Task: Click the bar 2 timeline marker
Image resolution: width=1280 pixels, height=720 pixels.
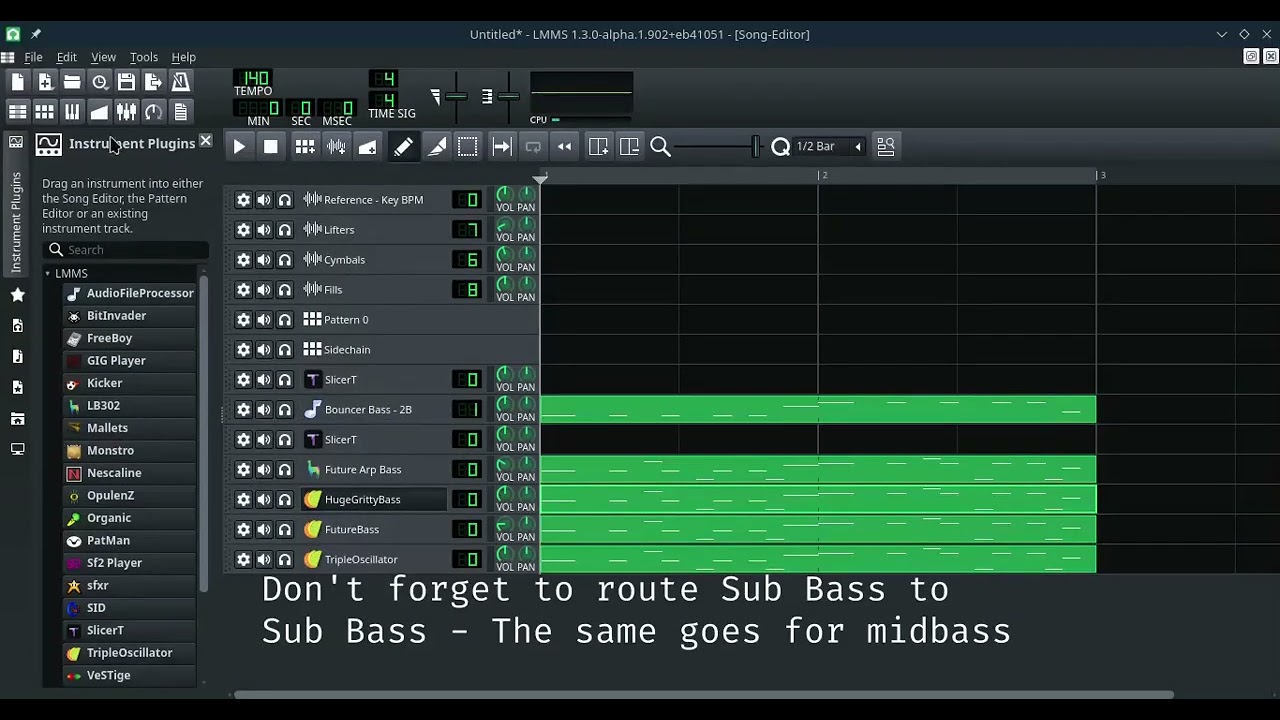Action: point(822,176)
